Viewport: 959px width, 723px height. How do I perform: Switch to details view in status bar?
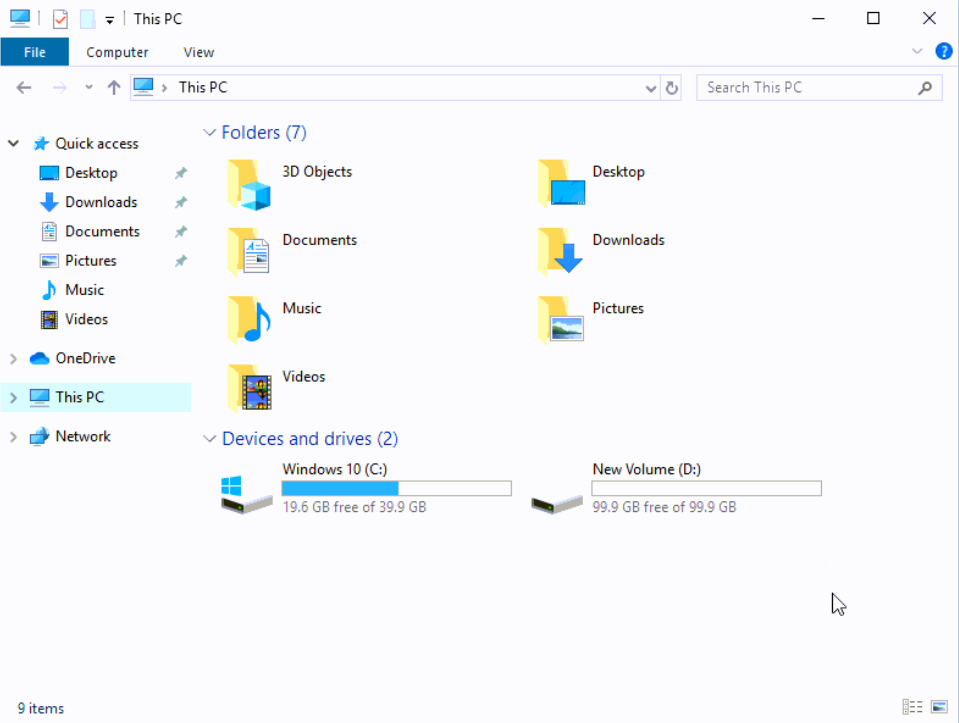point(912,707)
